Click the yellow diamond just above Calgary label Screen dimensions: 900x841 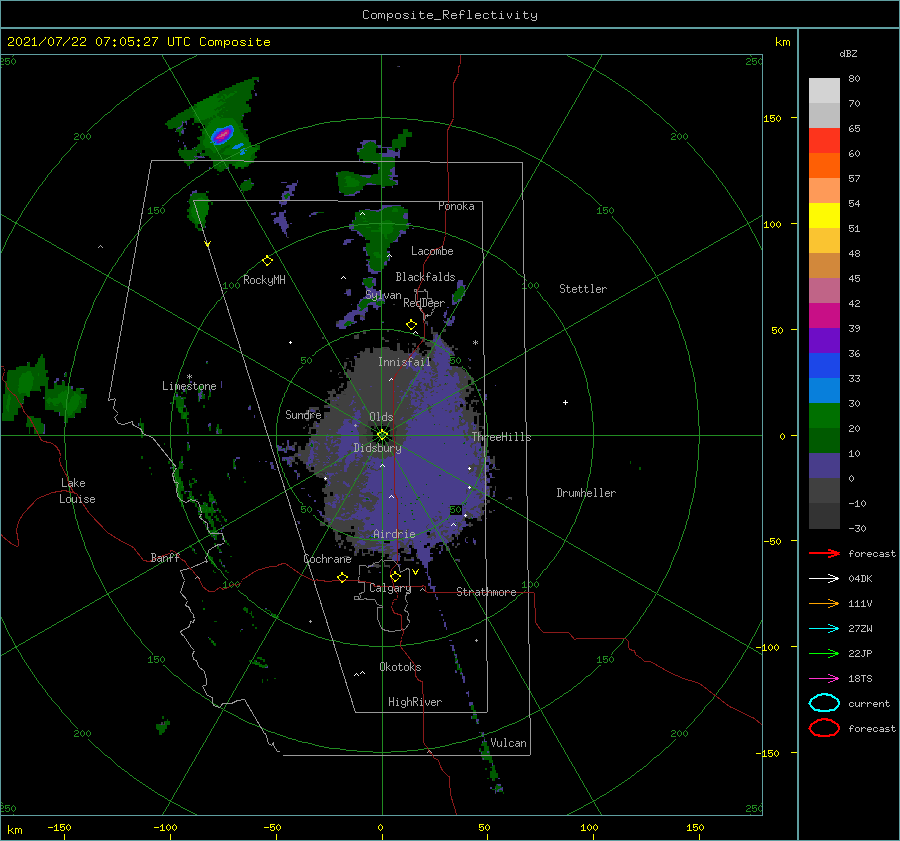(395, 576)
